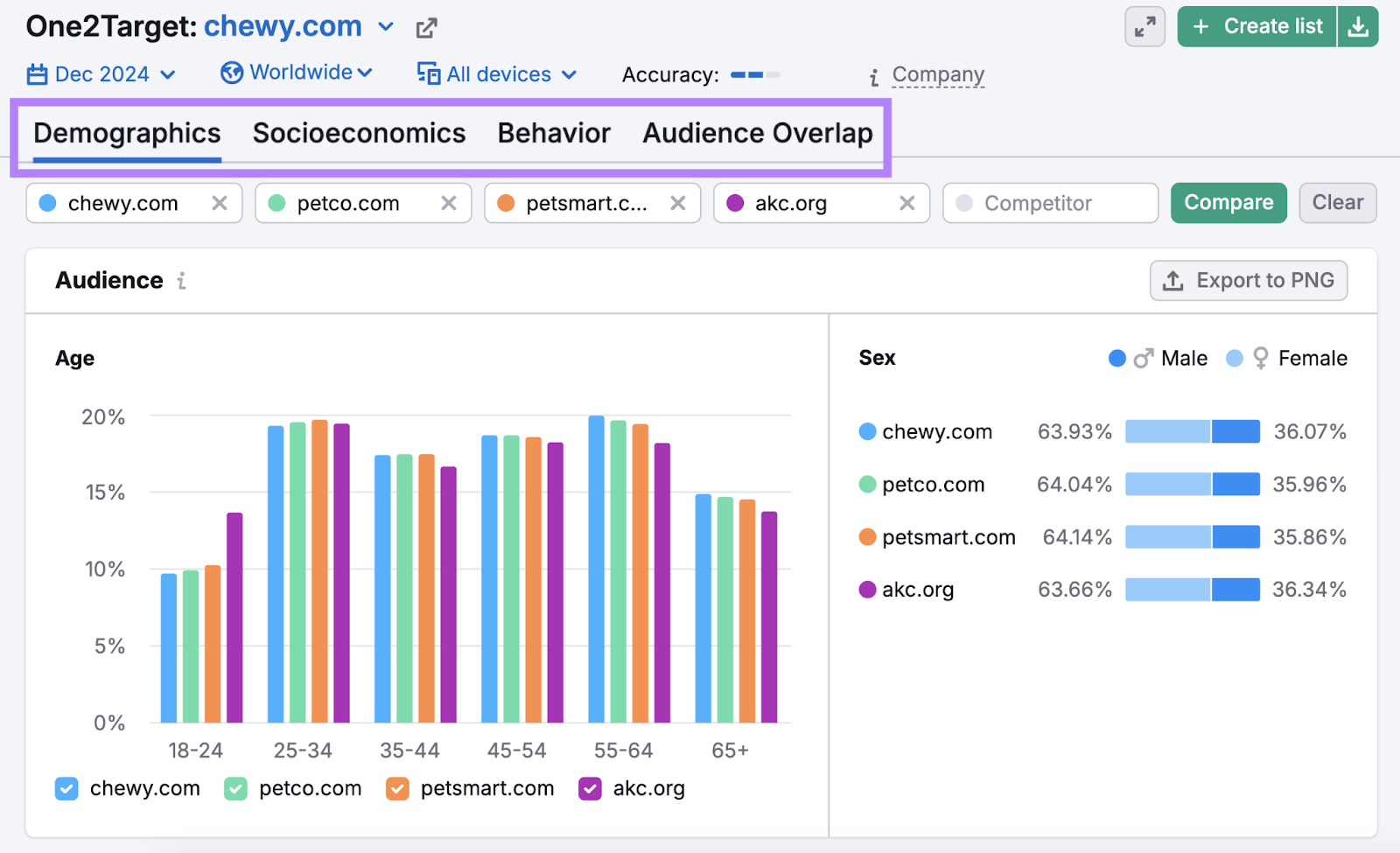Click the calendar icon next to Dec 2024
1400x853 pixels.
pyautogui.click(x=37, y=74)
